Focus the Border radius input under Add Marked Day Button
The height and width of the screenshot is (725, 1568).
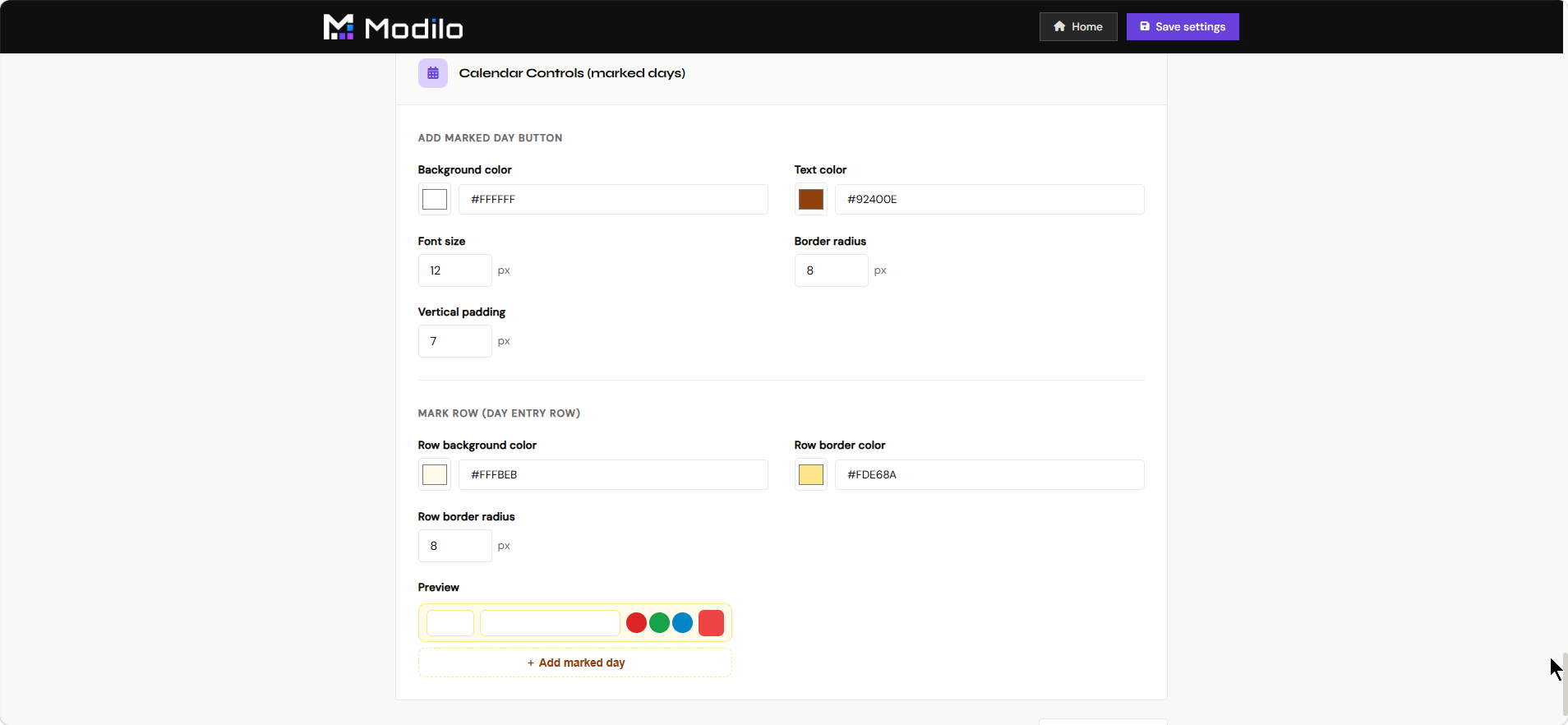point(832,270)
